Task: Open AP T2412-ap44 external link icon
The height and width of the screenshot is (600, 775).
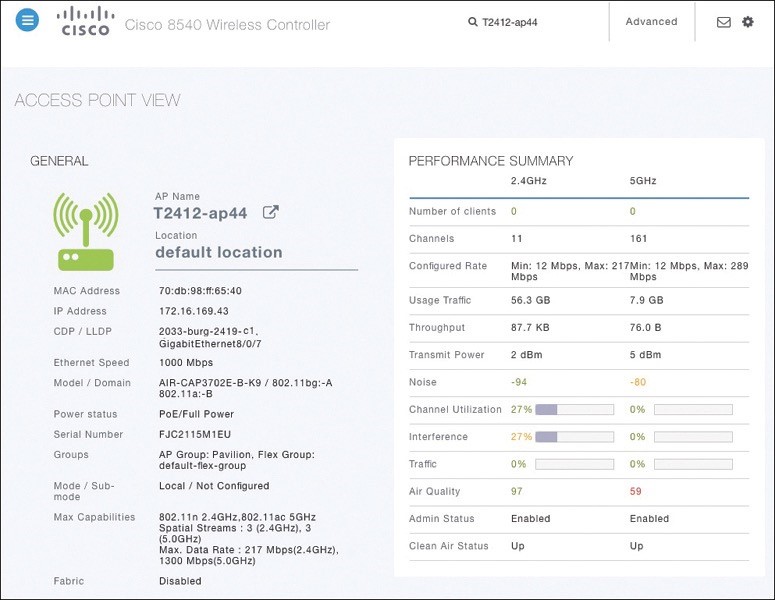Action: tap(270, 213)
